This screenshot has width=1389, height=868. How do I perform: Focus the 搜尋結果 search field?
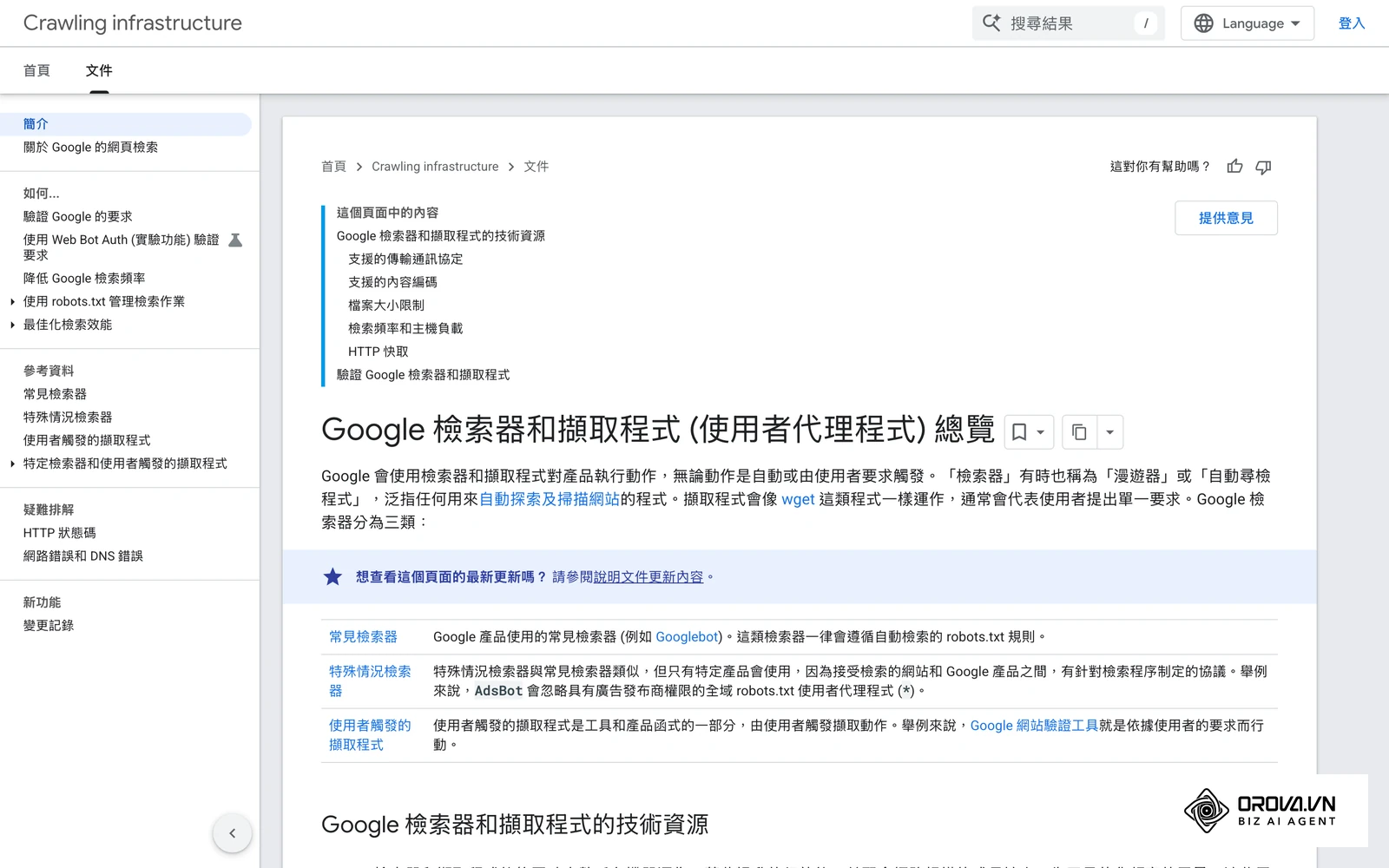[1068, 23]
